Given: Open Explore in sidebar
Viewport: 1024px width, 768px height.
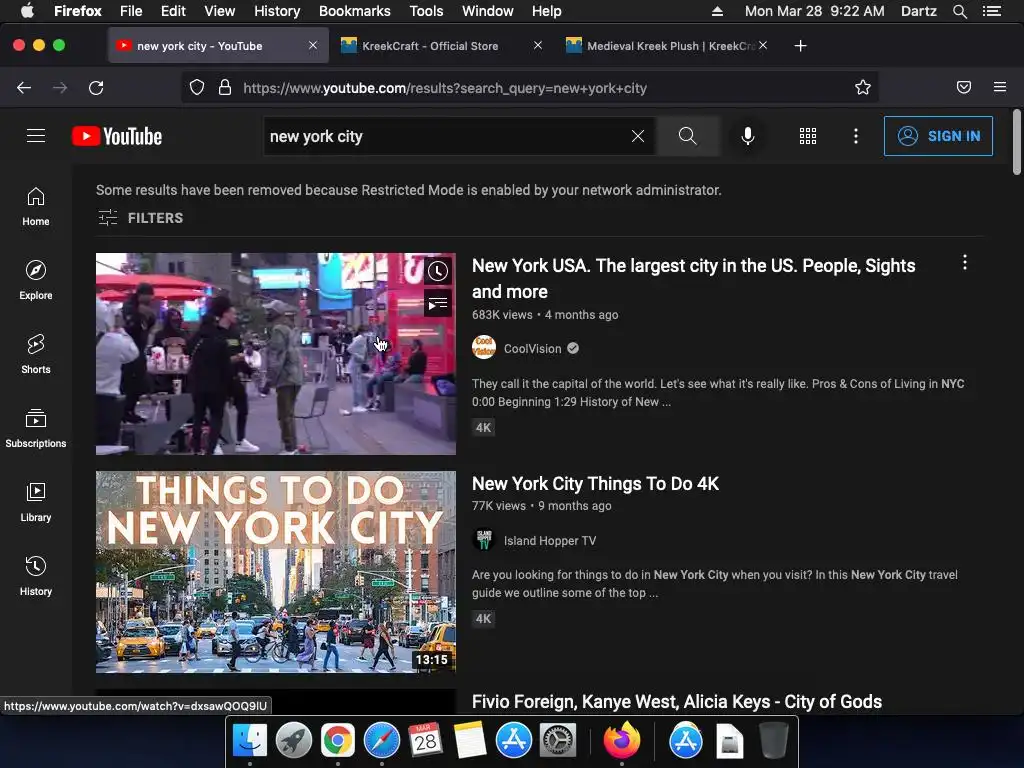Looking at the screenshot, I should coord(36,281).
